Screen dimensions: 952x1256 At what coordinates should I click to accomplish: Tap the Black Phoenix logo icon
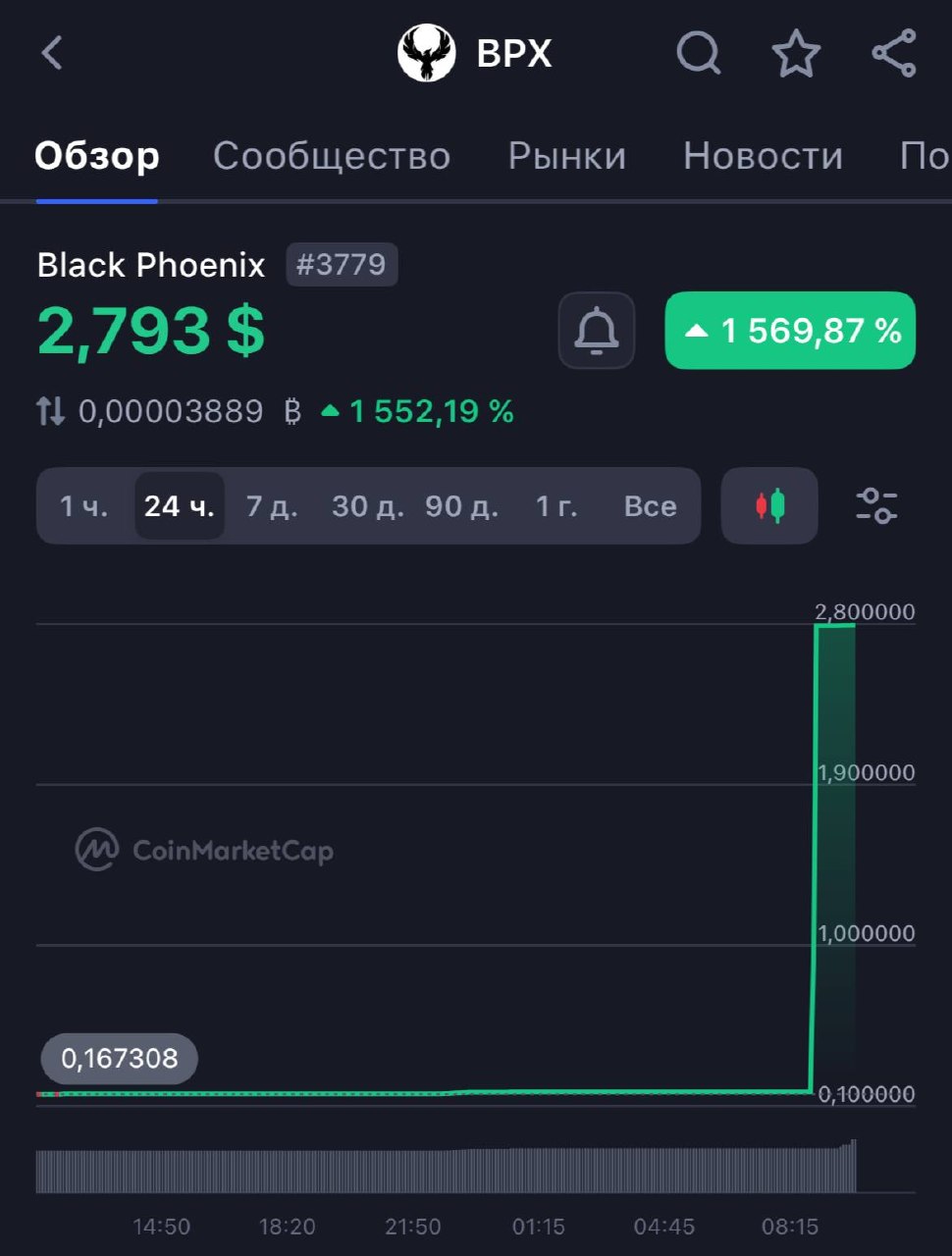[x=426, y=53]
